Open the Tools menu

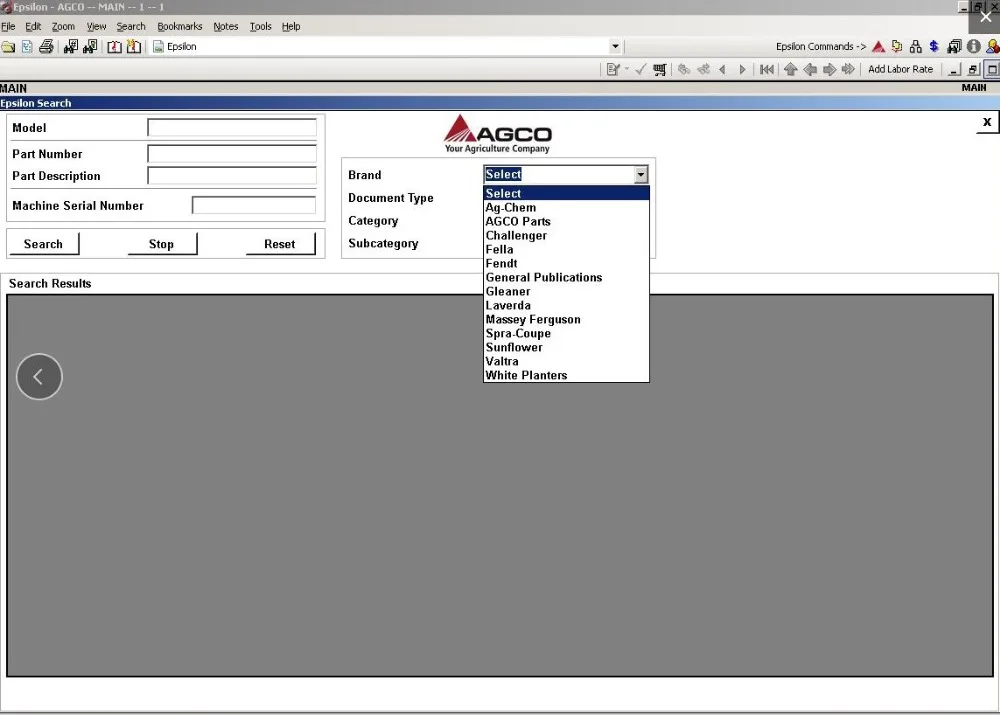tap(260, 27)
